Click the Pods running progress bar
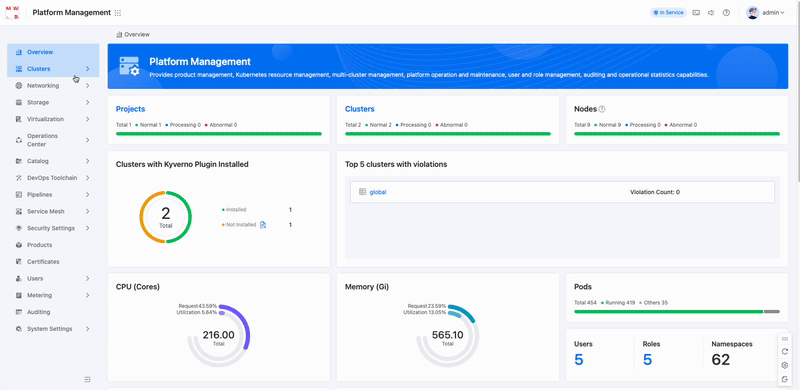The width and height of the screenshot is (800, 390). 668,311
